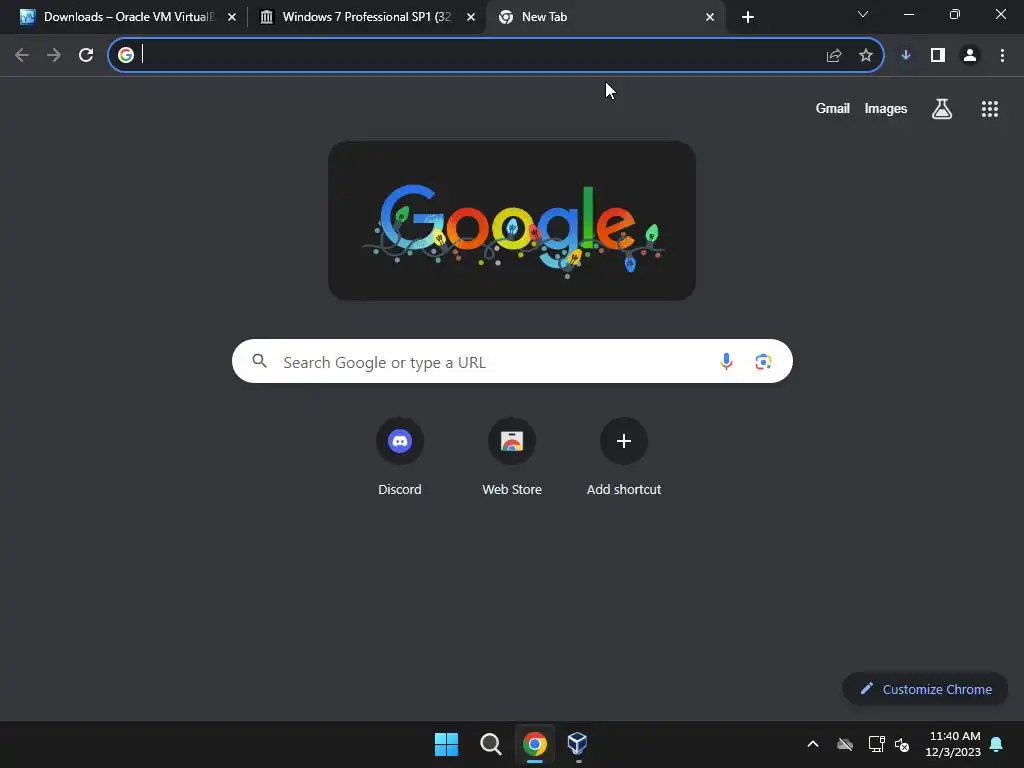Start voice search with microphone icon
Viewport: 1024px width, 768px height.
(726, 361)
